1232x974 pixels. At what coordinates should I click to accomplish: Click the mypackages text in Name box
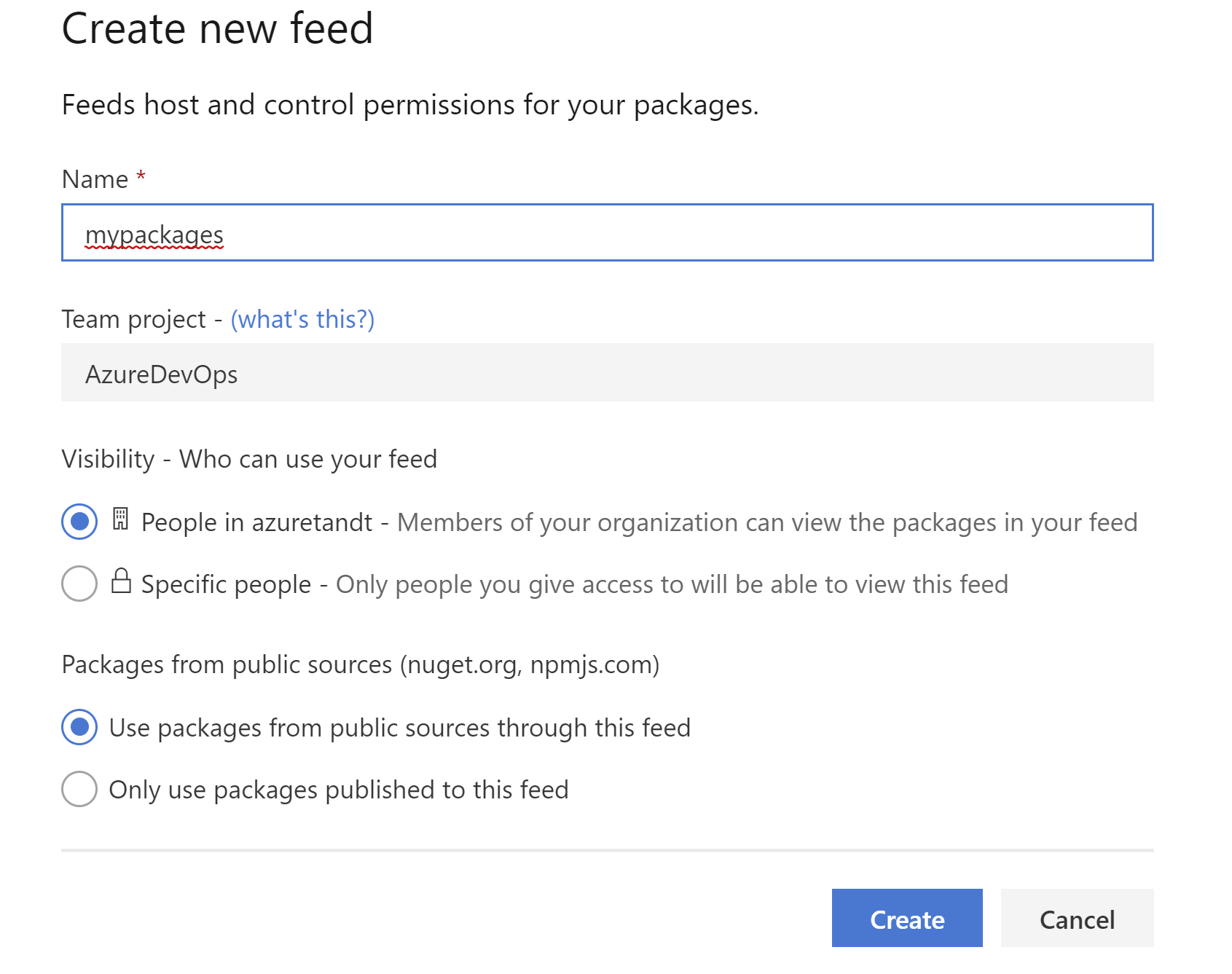click(154, 235)
